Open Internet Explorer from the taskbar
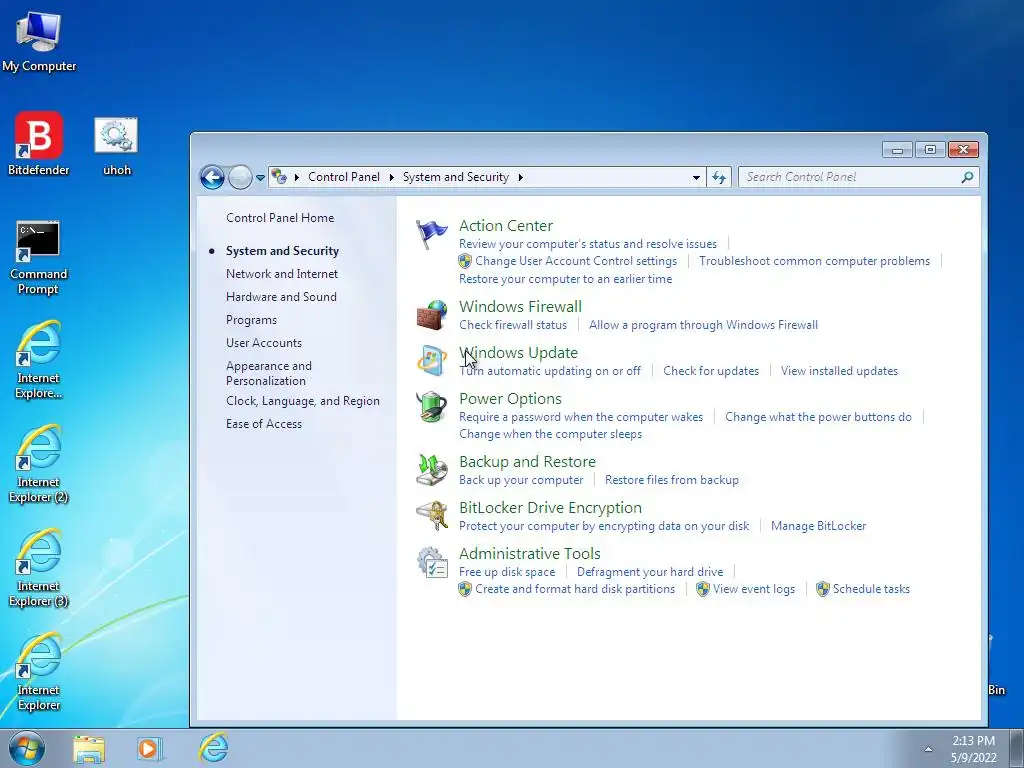The image size is (1024, 768). click(214, 748)
